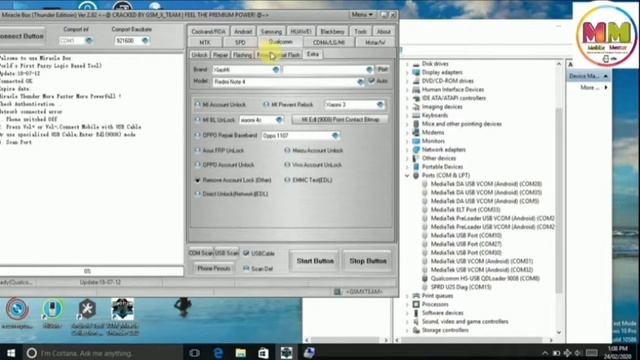Open the Oppo 1107 dropdown
Viewport: 640px width, 360px height.
click(335, 136)
